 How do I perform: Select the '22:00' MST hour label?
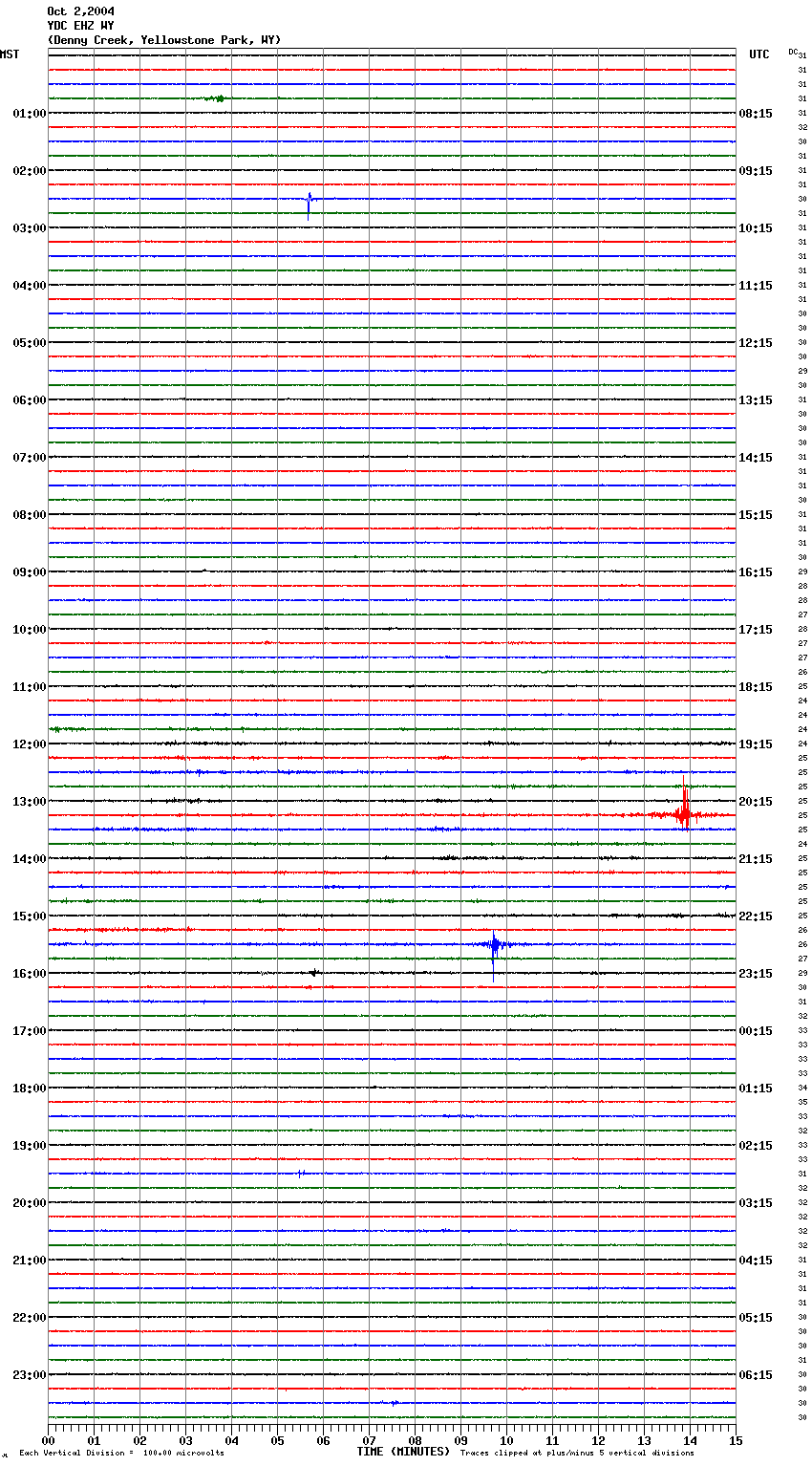coord(29,1318)
